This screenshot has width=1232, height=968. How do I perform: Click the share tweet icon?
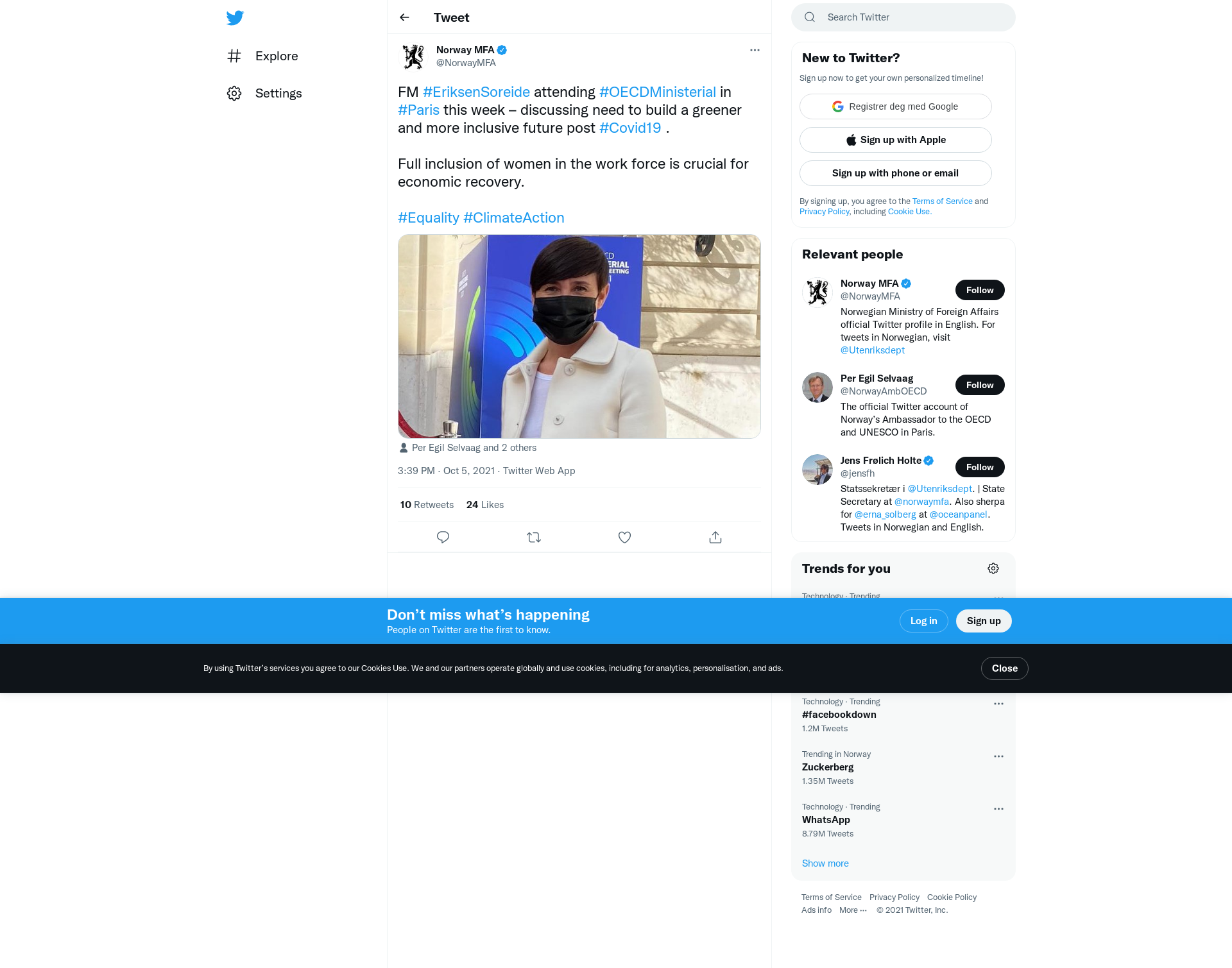(x=715, y=538)
